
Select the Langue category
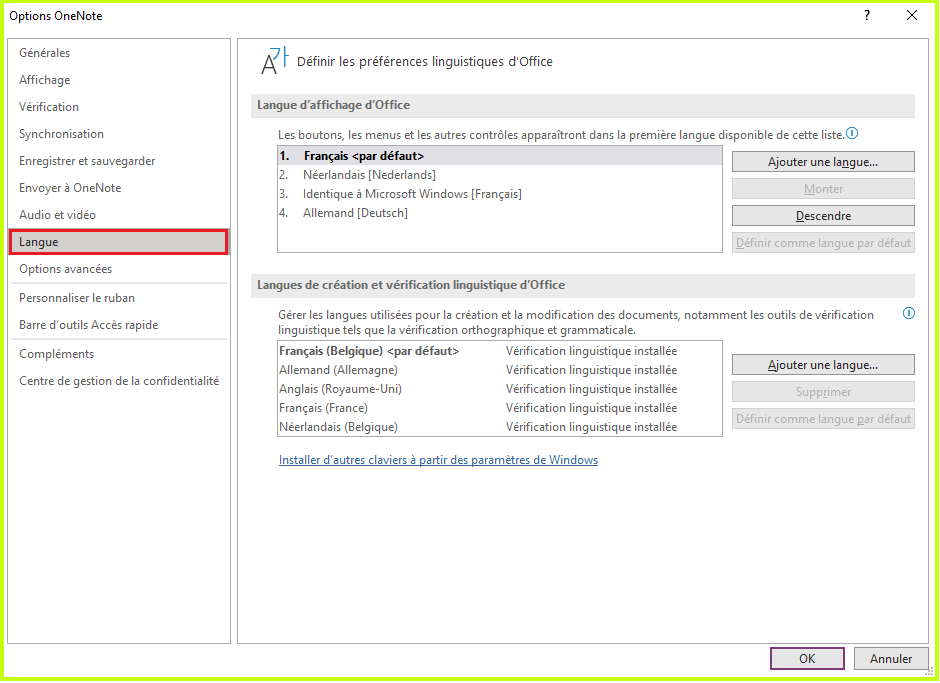[x=118, y=242]
